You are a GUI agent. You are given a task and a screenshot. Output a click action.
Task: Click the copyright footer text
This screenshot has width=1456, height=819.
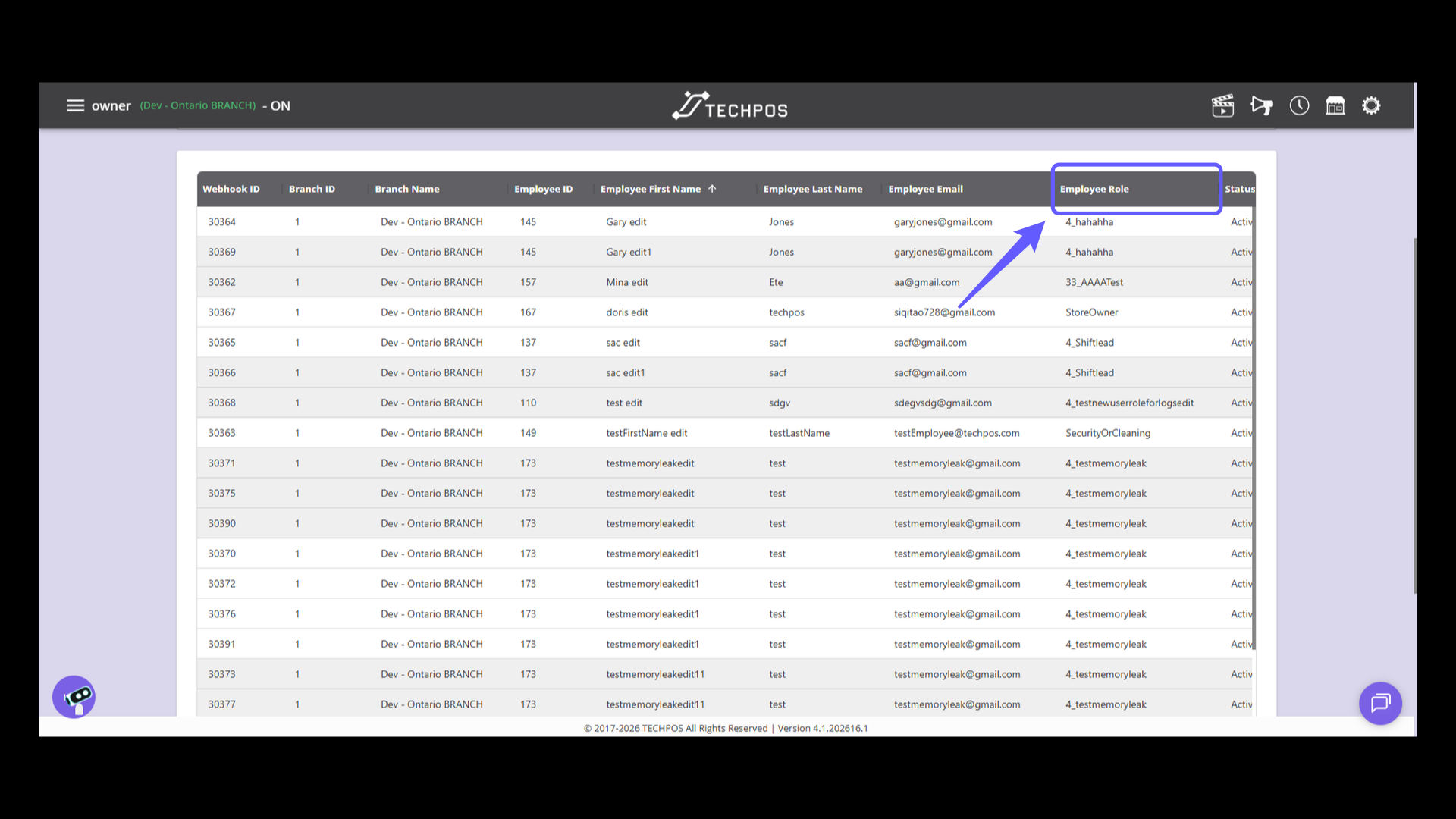click(726, 728)
